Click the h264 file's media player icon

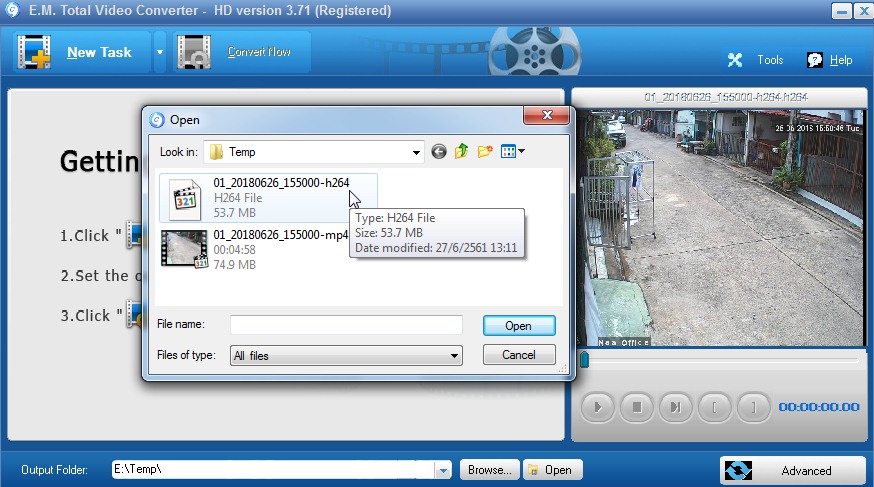(185, 199)
